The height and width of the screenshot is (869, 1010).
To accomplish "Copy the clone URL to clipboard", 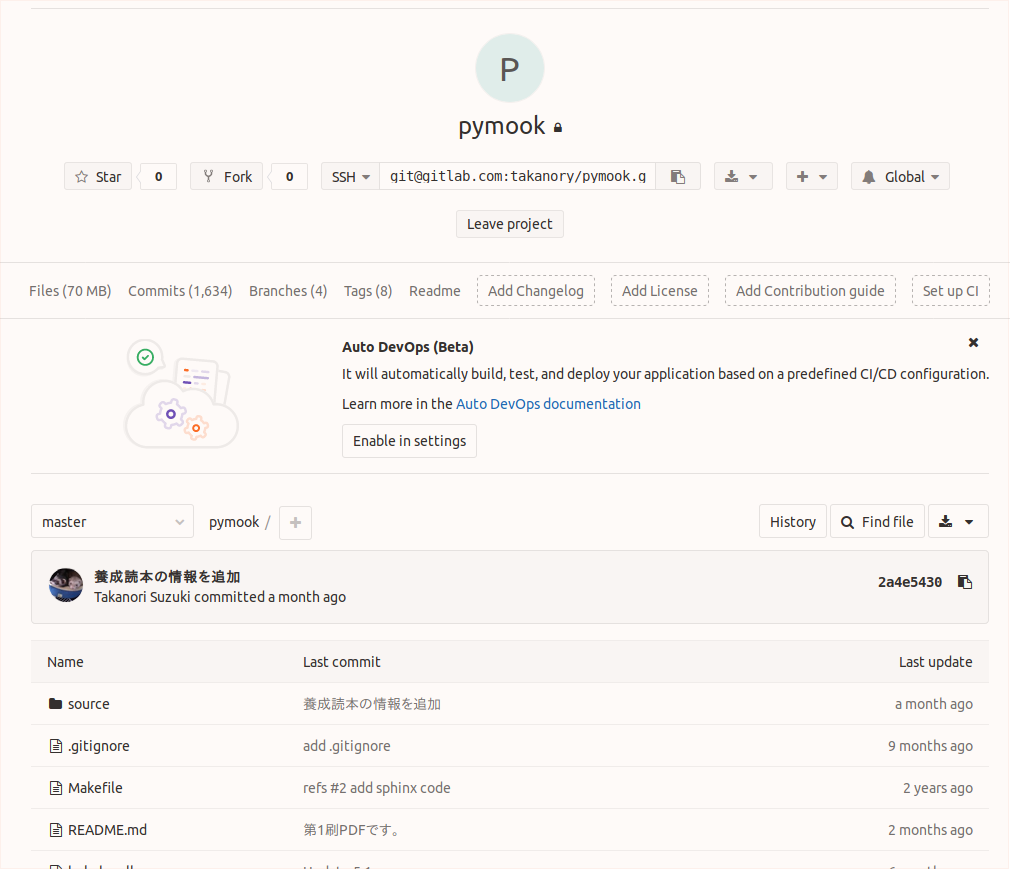I will coord(678,177).
